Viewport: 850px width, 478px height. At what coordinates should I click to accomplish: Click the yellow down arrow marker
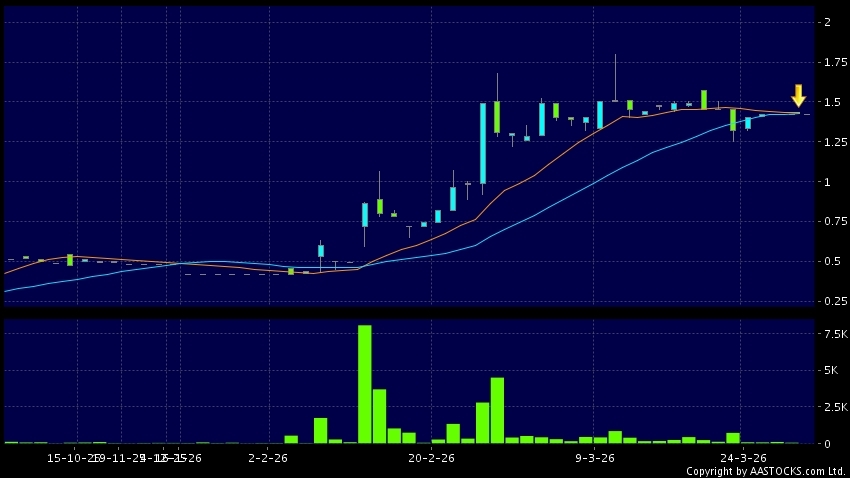(x=798, y=96)
